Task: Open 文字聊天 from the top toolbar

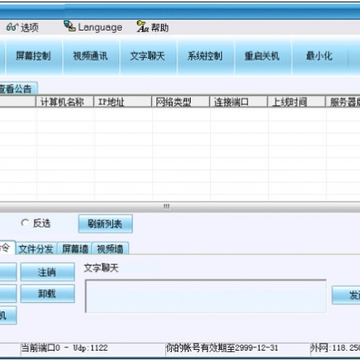Action: [x=148, y=56]
